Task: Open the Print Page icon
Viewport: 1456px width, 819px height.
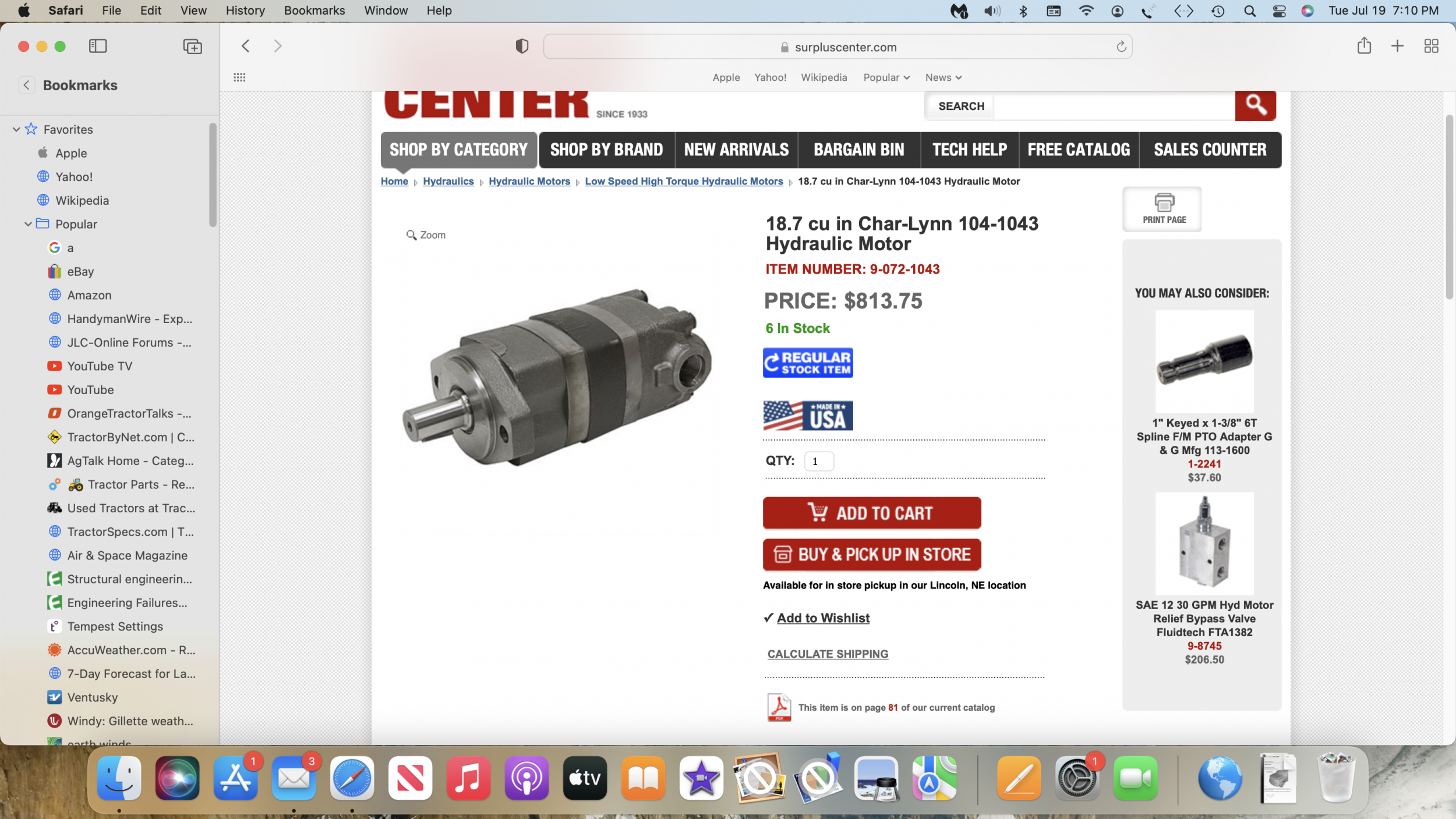Action: pos(1164,209)
